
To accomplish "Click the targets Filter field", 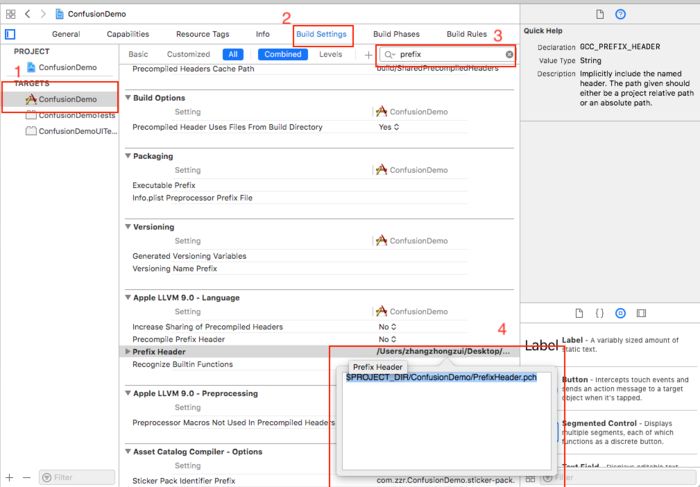I will [77, 477].
